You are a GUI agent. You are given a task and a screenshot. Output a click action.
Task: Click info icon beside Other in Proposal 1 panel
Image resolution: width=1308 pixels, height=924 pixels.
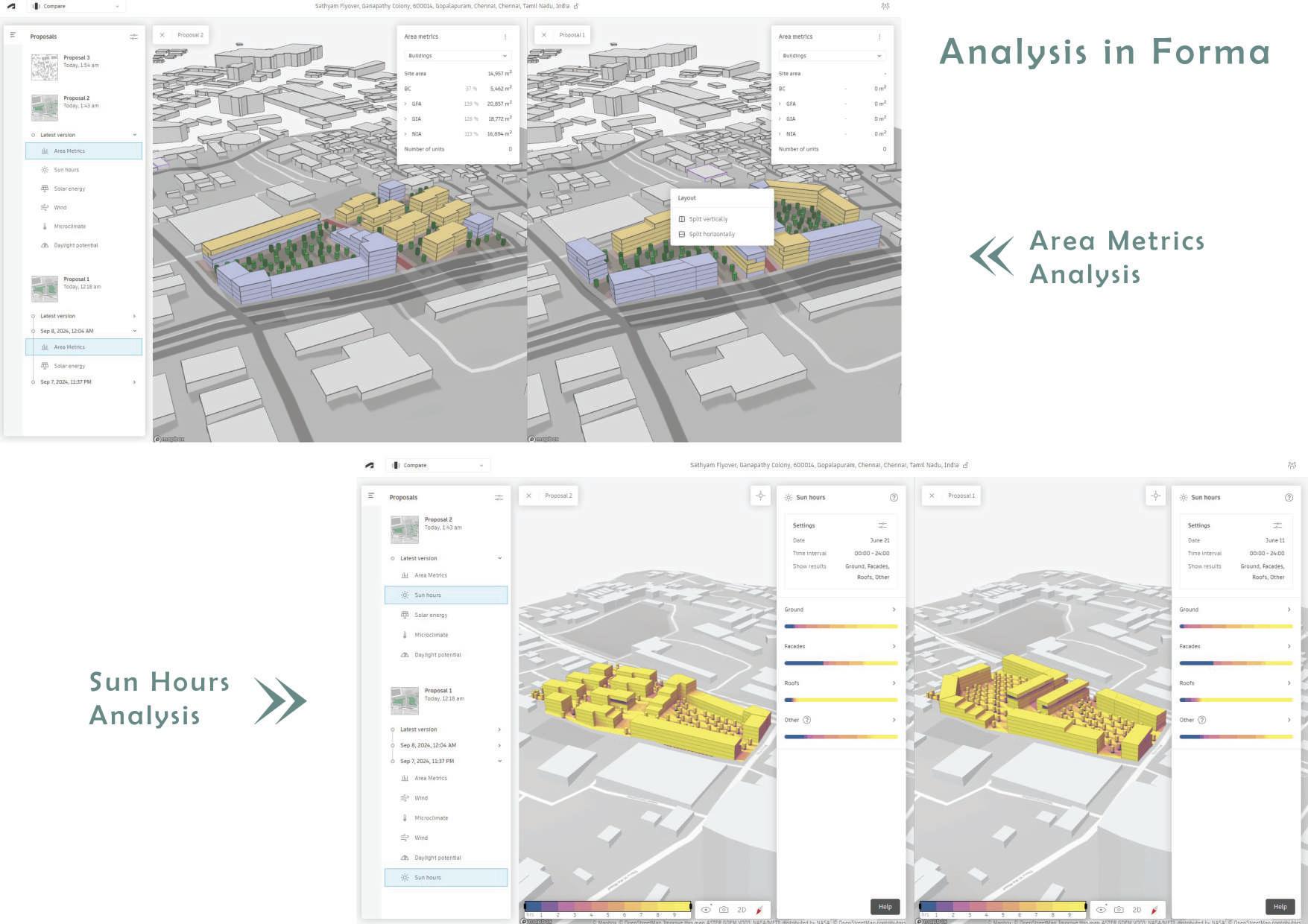pyautogui.click(x=1201, y=720)
